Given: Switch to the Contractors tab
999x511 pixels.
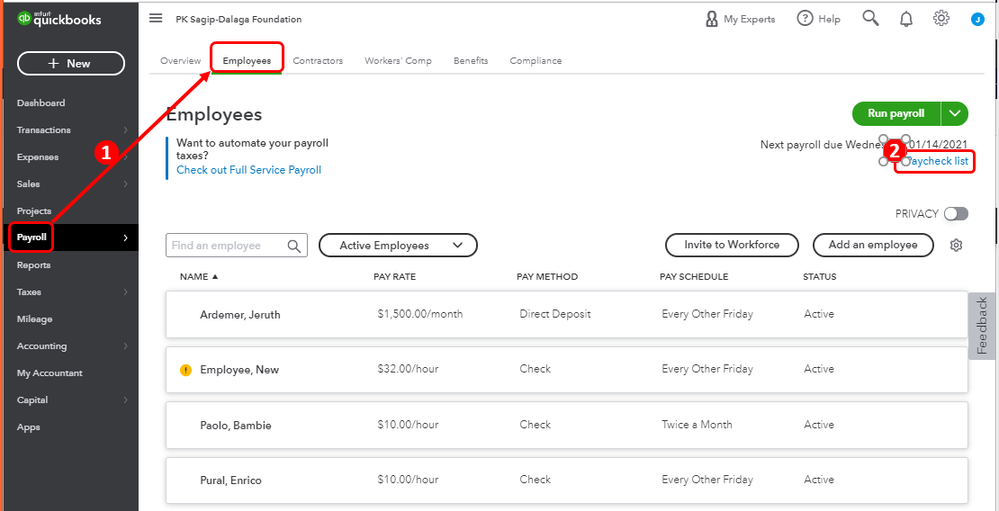Looking at the screenshot, I should (x=318, y=61).
